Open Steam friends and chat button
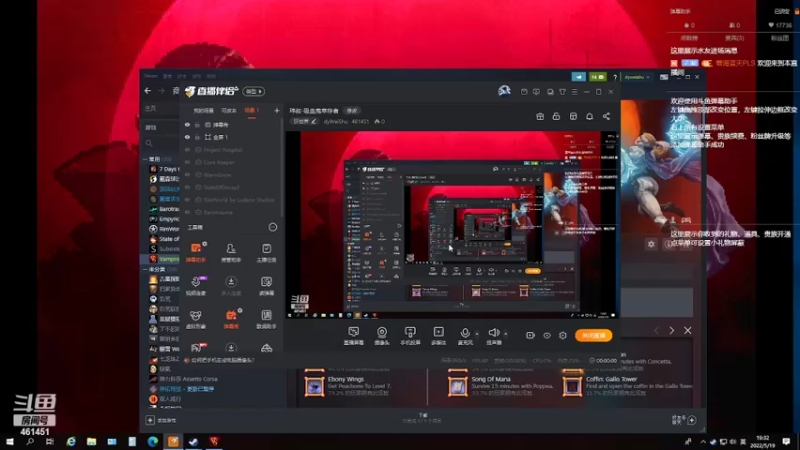The height and width of the screenshot is (450, 800). [x=684, y=420]
